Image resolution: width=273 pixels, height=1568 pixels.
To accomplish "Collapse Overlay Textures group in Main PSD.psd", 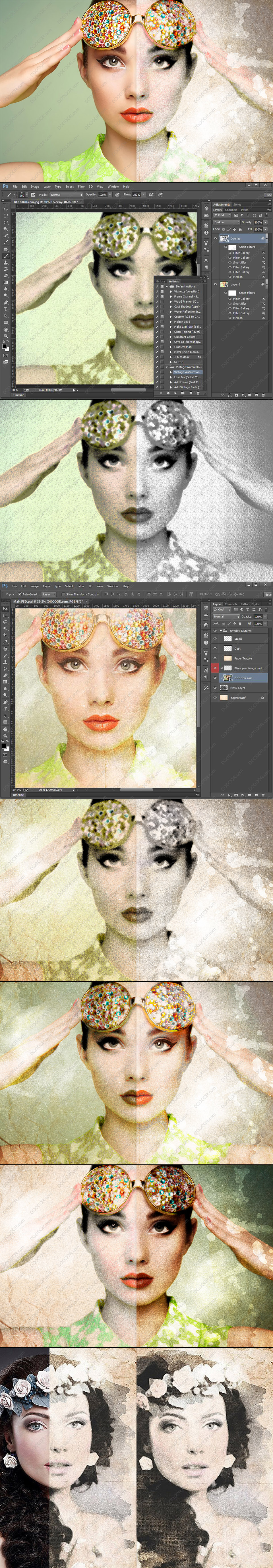I will 221,631.
